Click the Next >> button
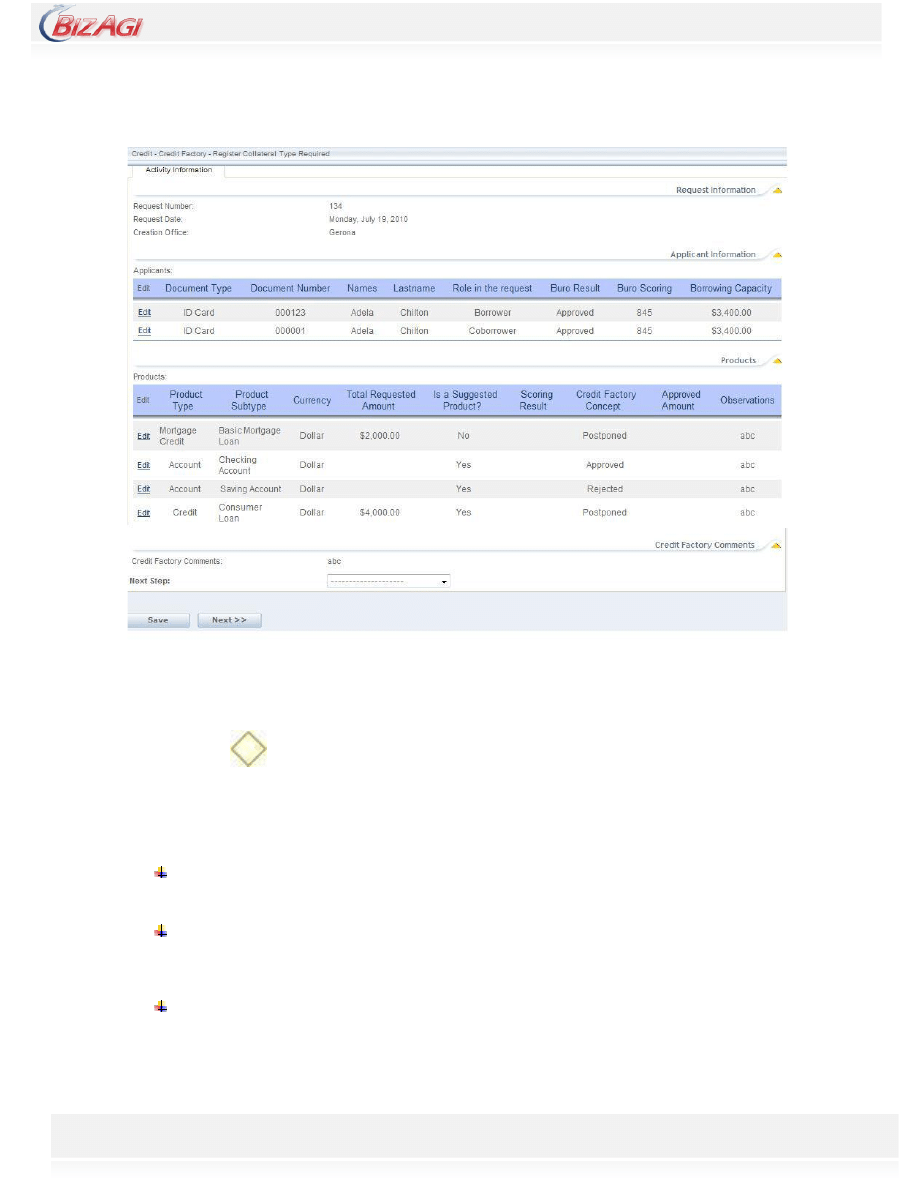The width and height of the screenshot is (918, 1188). tap(229, 620)
